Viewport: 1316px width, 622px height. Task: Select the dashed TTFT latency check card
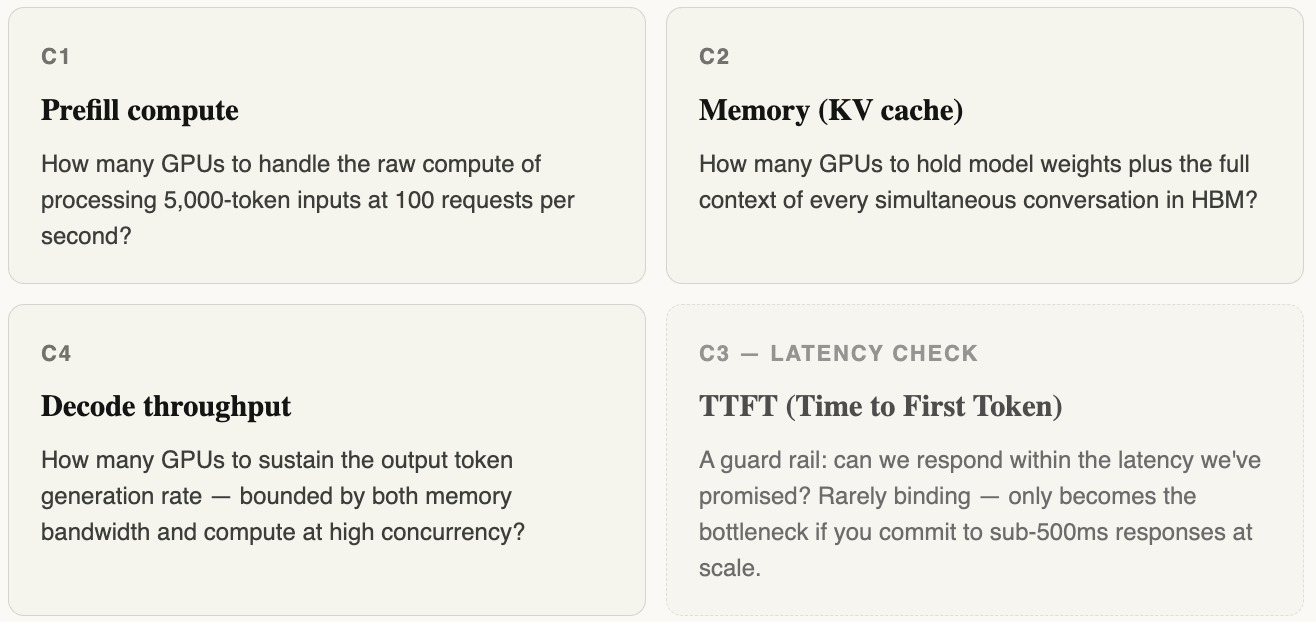pyautogui.click(x=985, y=460)
